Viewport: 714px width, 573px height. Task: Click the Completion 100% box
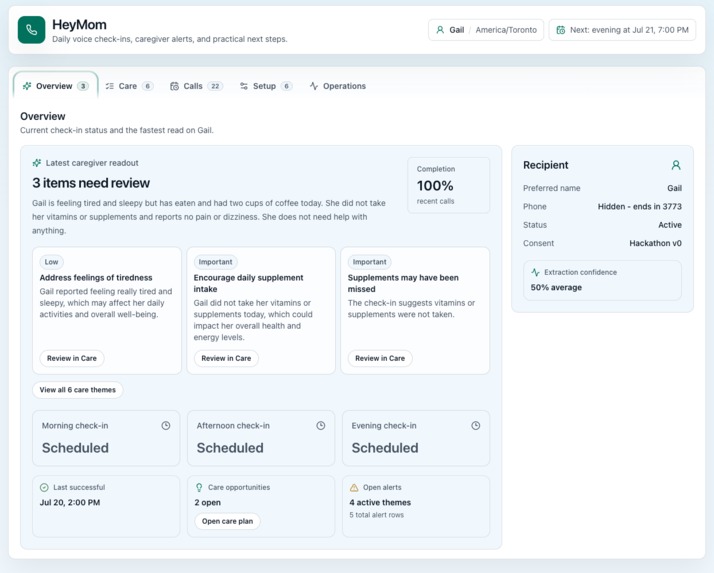(449, 185)
